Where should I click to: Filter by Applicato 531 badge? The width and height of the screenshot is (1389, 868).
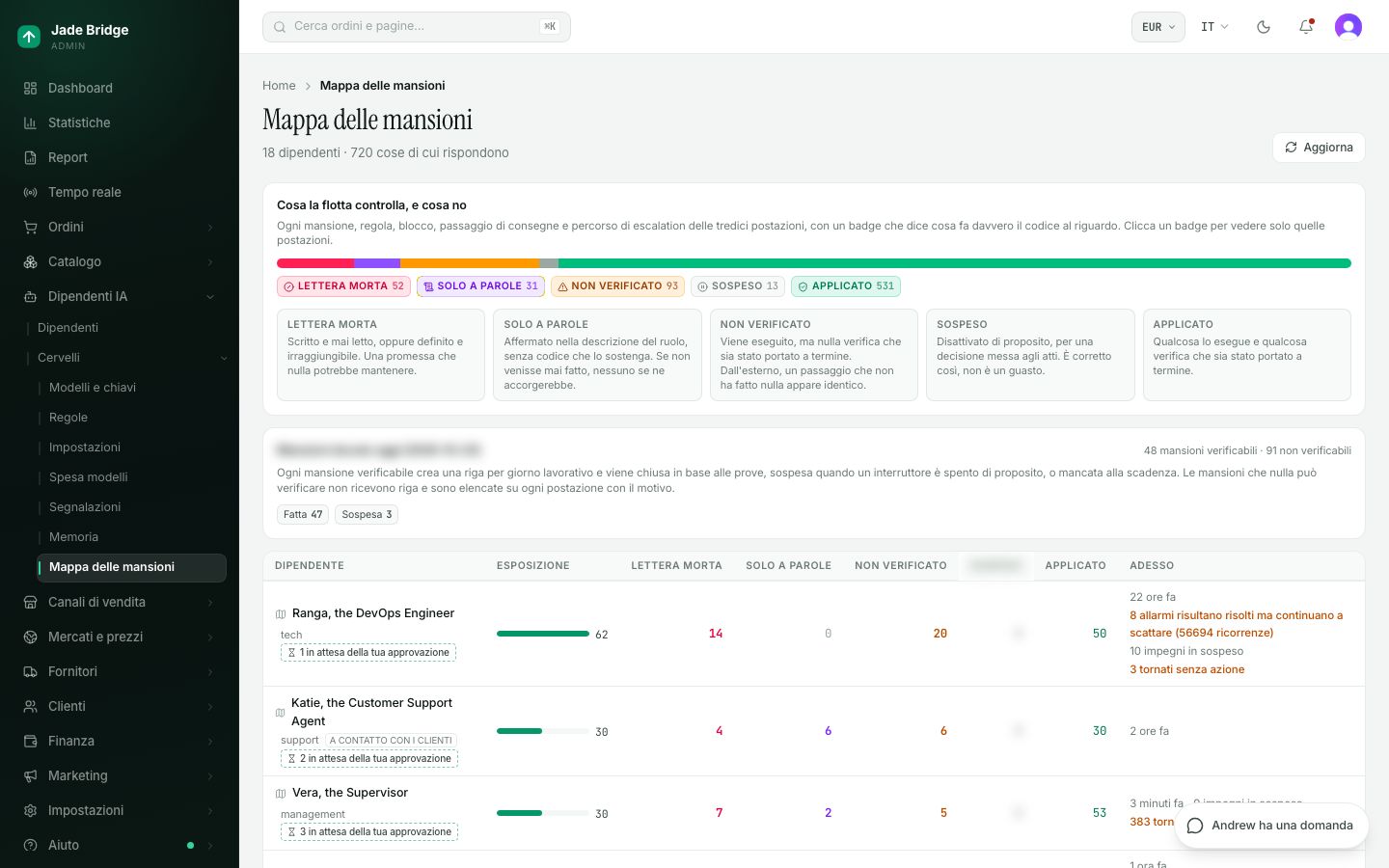pos(846,286)
